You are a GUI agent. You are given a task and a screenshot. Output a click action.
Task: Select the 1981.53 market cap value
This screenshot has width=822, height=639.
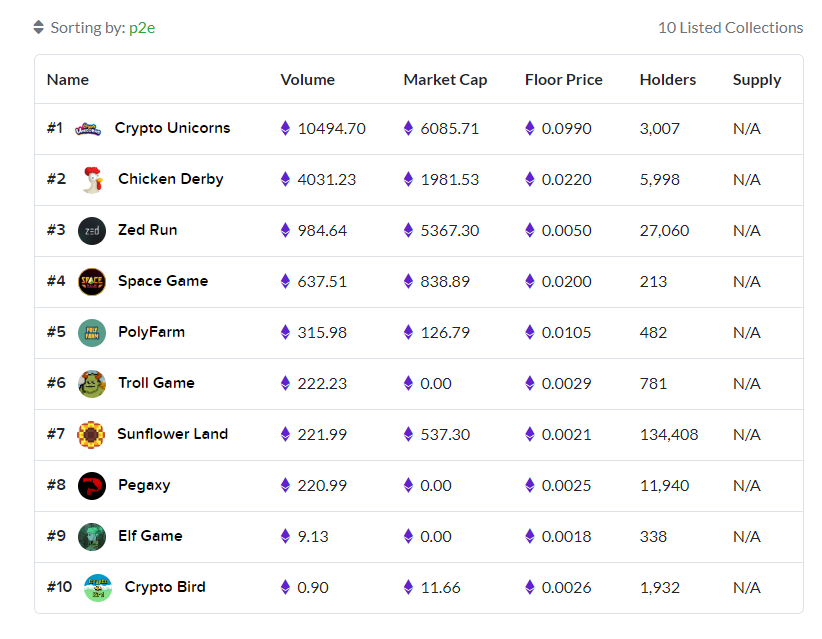[450, 180]
